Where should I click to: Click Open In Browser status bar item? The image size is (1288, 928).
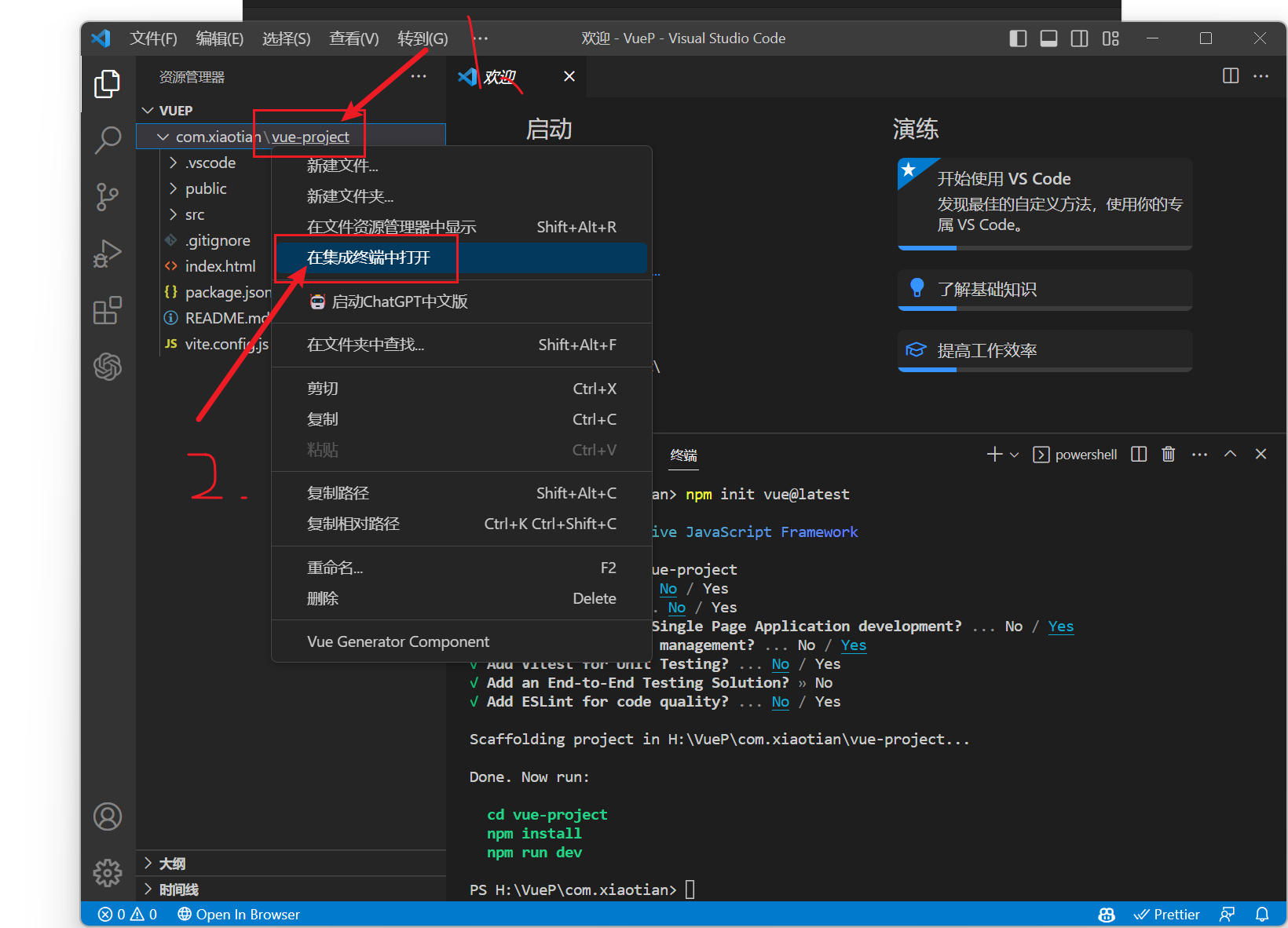(x=239, y=915)
